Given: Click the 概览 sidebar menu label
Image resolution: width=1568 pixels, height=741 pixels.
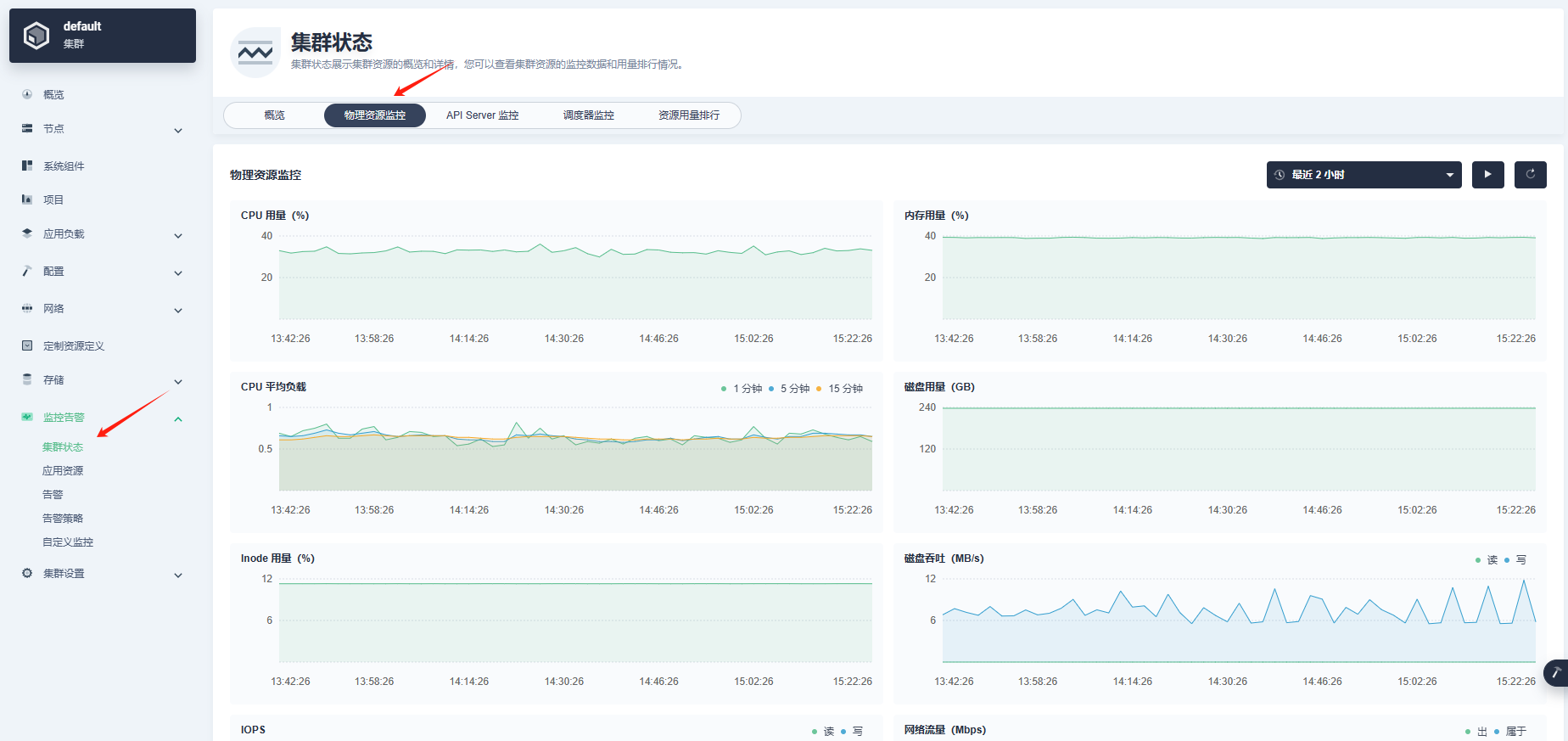Looking at the screenshot, I should pos(53,94).
